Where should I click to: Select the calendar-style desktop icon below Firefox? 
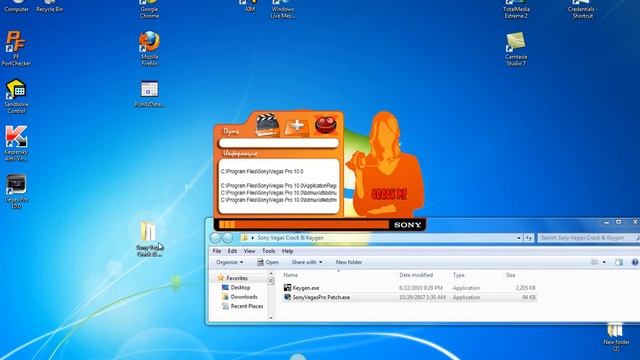149,94
